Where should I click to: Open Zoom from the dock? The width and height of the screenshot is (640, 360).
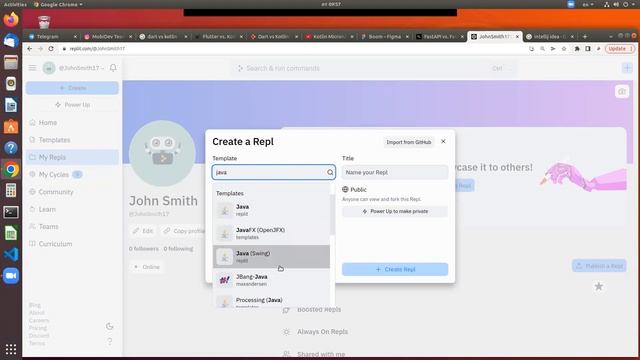pyautogui.click(x=11, y=276)
